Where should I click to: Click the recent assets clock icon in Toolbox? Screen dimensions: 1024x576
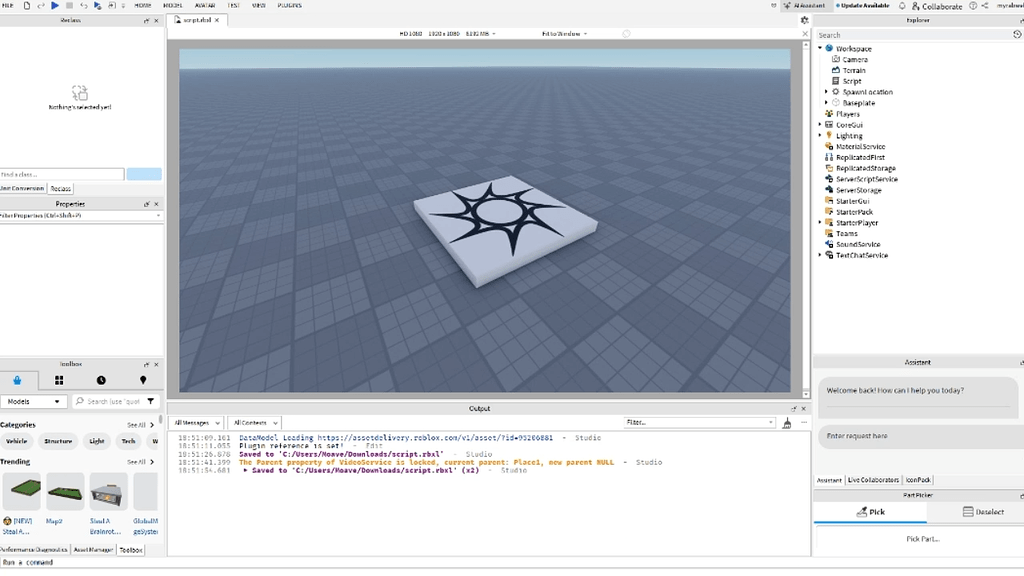(x=101, y=380)
